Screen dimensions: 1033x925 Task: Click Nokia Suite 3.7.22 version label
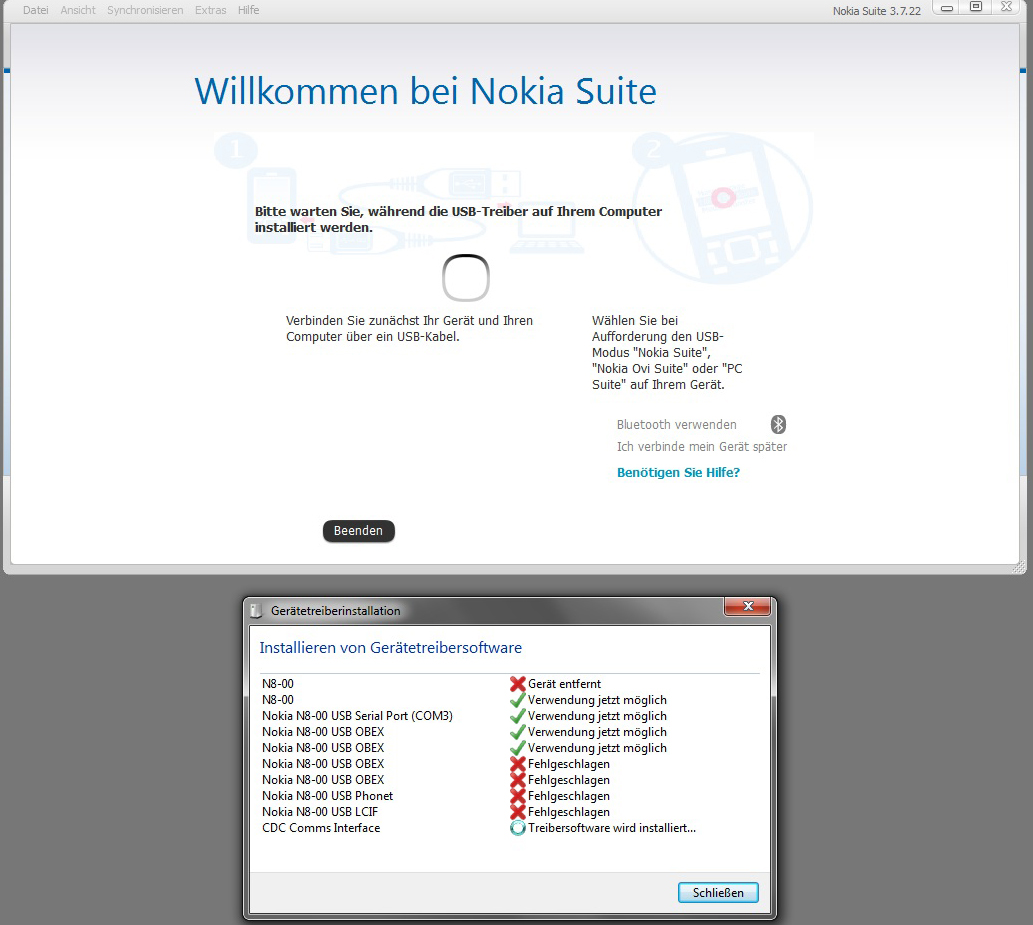[877, 11]
